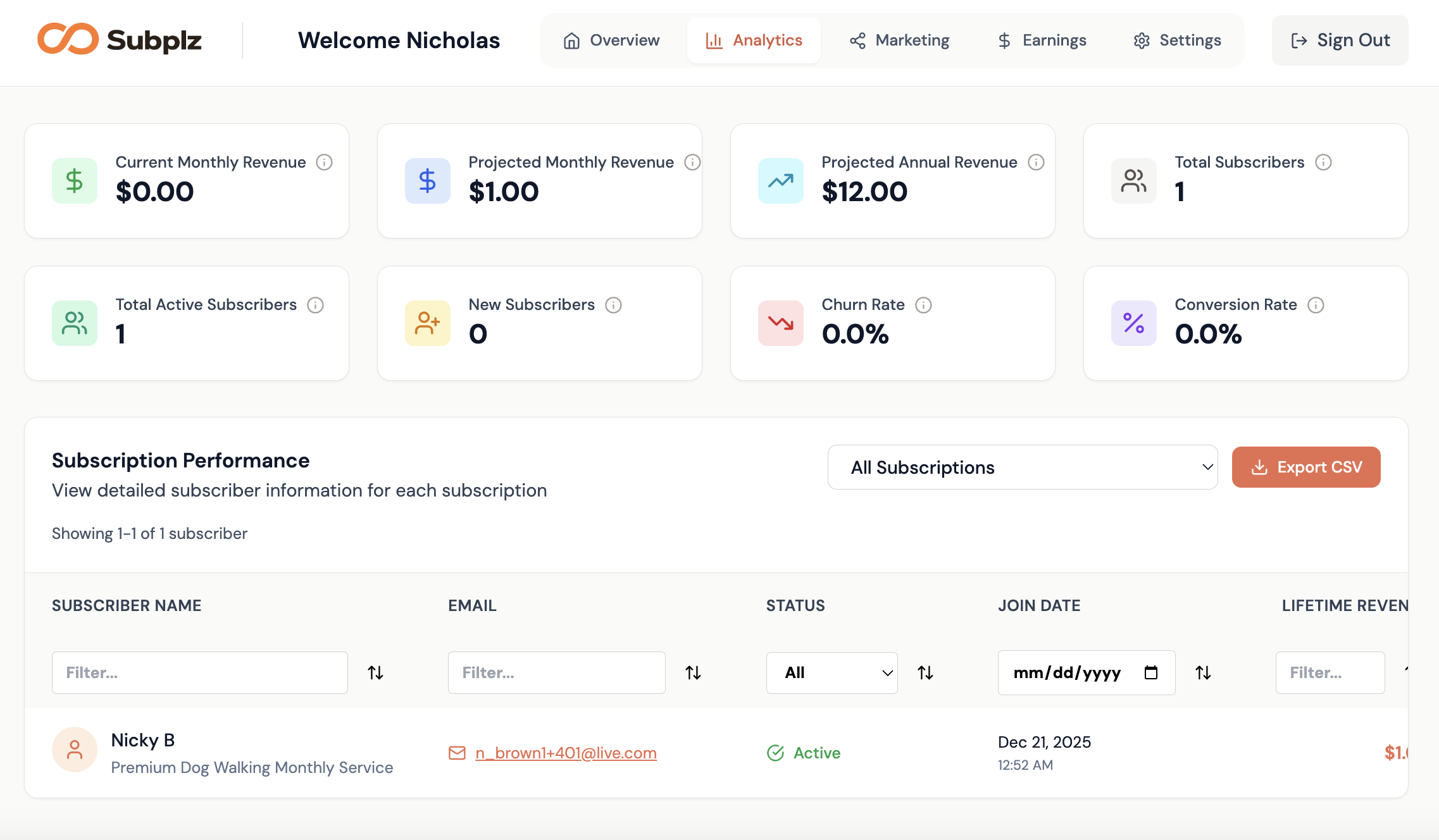1439x840 pixels.
Task: Click the email envelope icon next to n_brown1+401@live.com
Action: click(x=457, y=753)
